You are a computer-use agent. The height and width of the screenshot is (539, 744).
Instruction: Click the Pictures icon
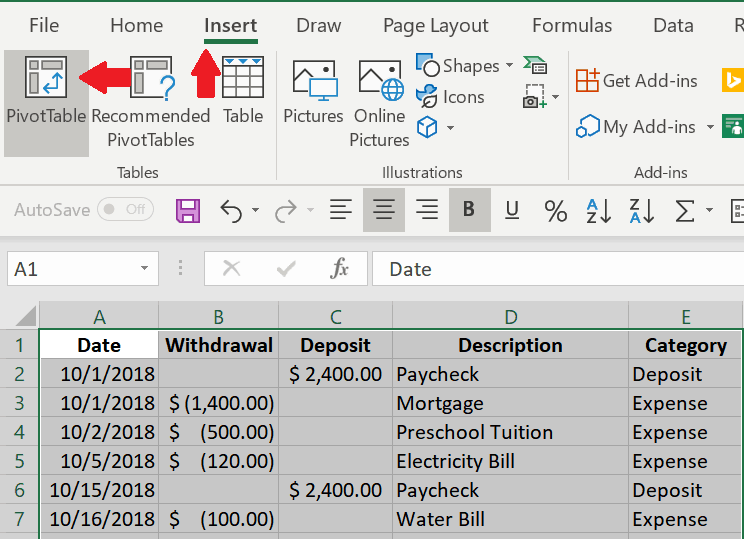313,90
